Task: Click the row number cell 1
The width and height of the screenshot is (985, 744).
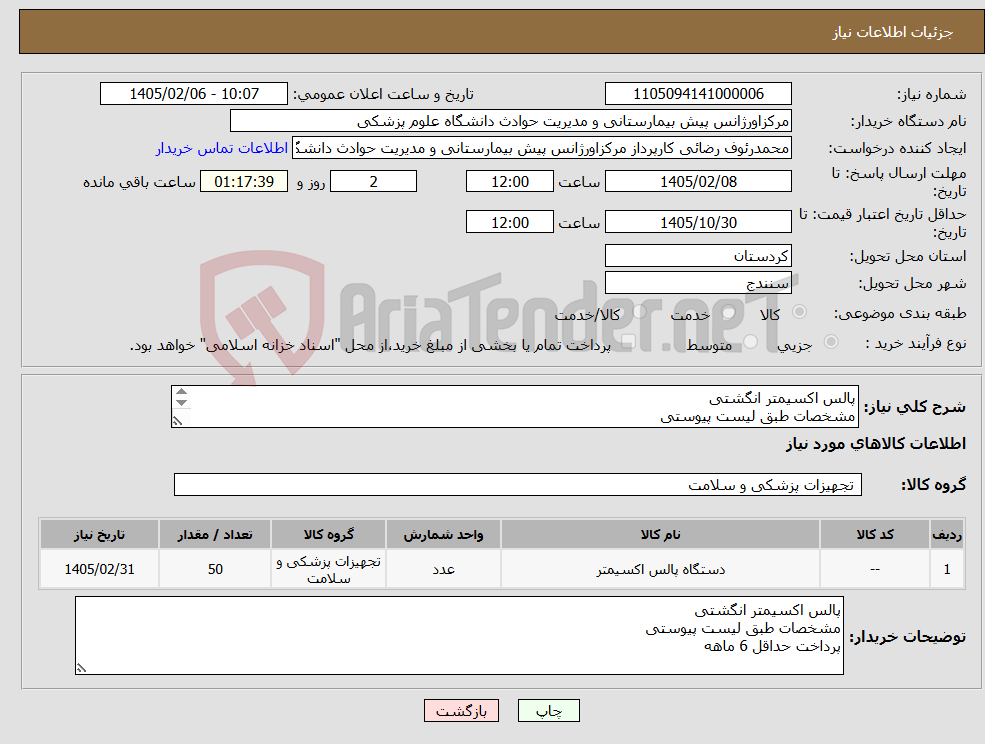Action: 947,569
